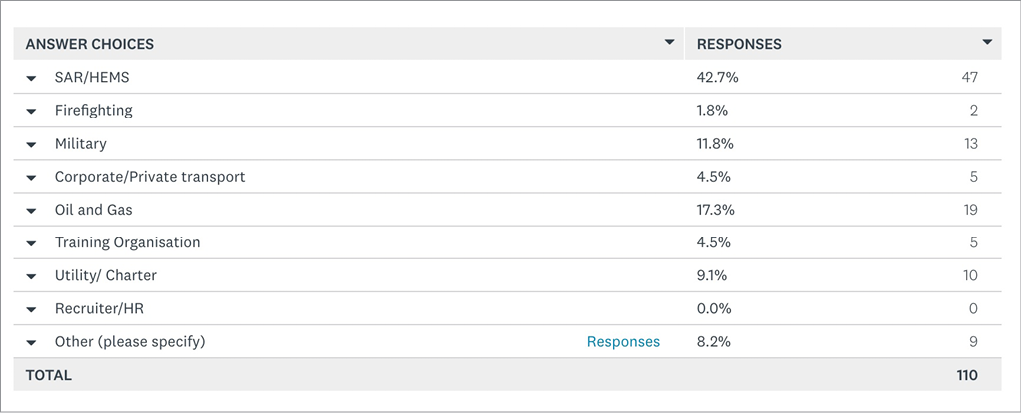
Task: Expand the SAR/HEMS row arrow
Action: 31,78
